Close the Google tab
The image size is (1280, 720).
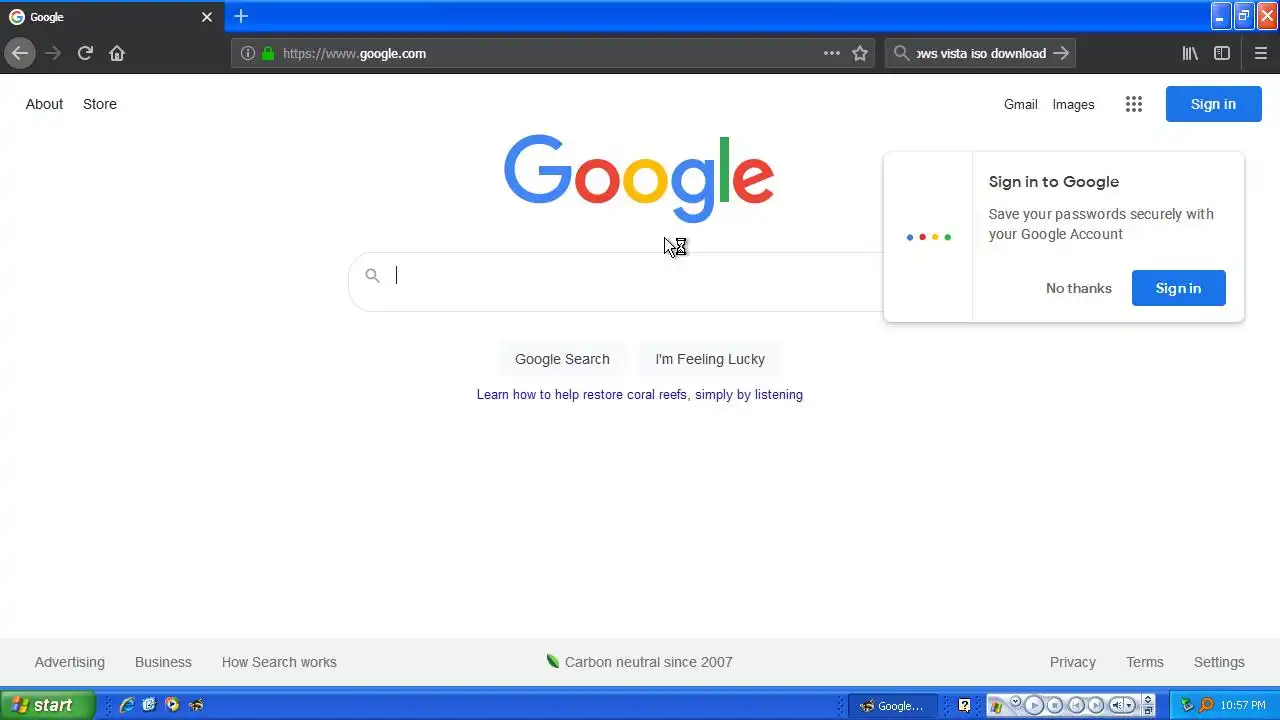[x=207, y=17]
